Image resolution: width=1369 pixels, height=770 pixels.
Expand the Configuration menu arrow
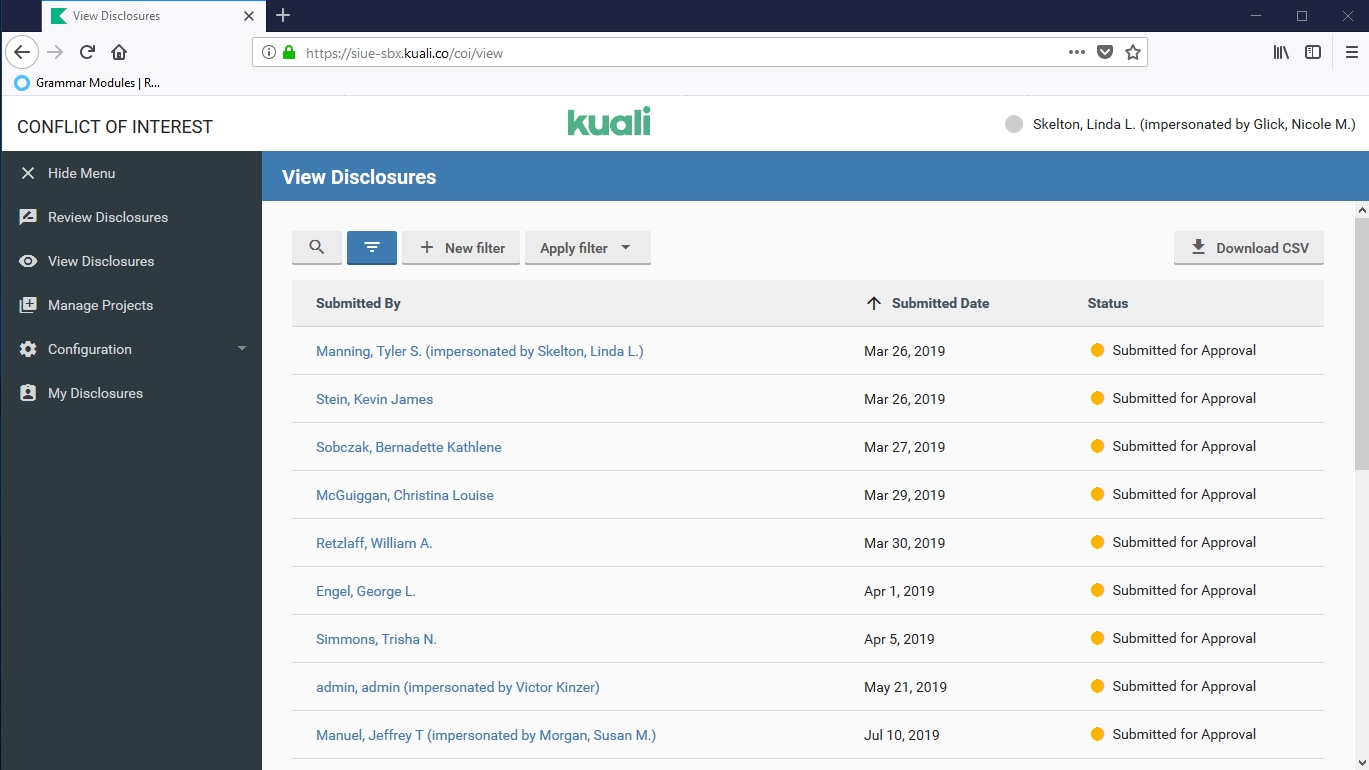coord(241,349)
